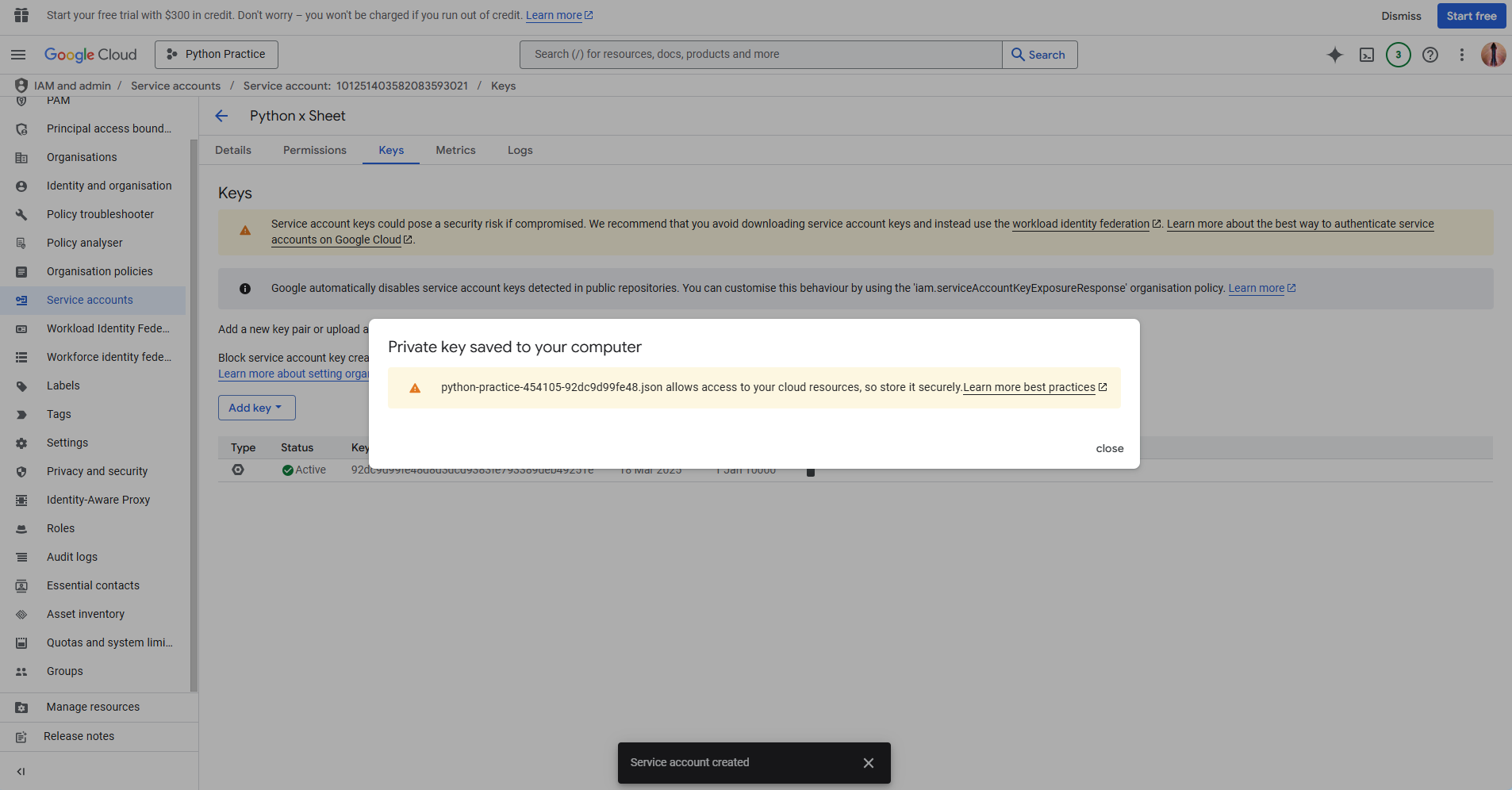
Task: Click the Settings gear icon in sidebar
Action: [x=21, y=443]
